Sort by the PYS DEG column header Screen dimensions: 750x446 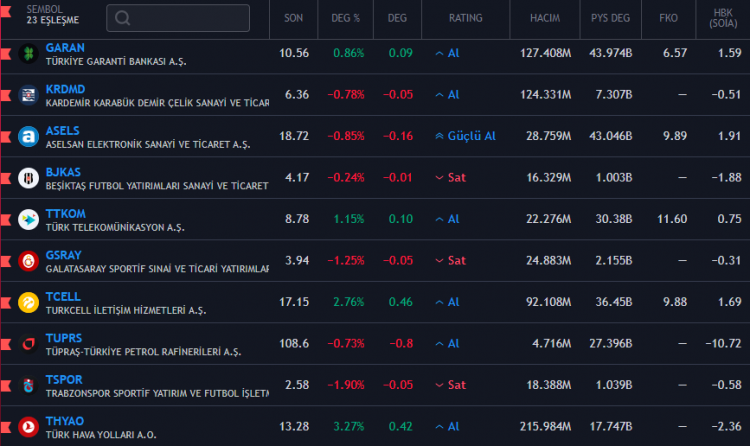(610, 18)
